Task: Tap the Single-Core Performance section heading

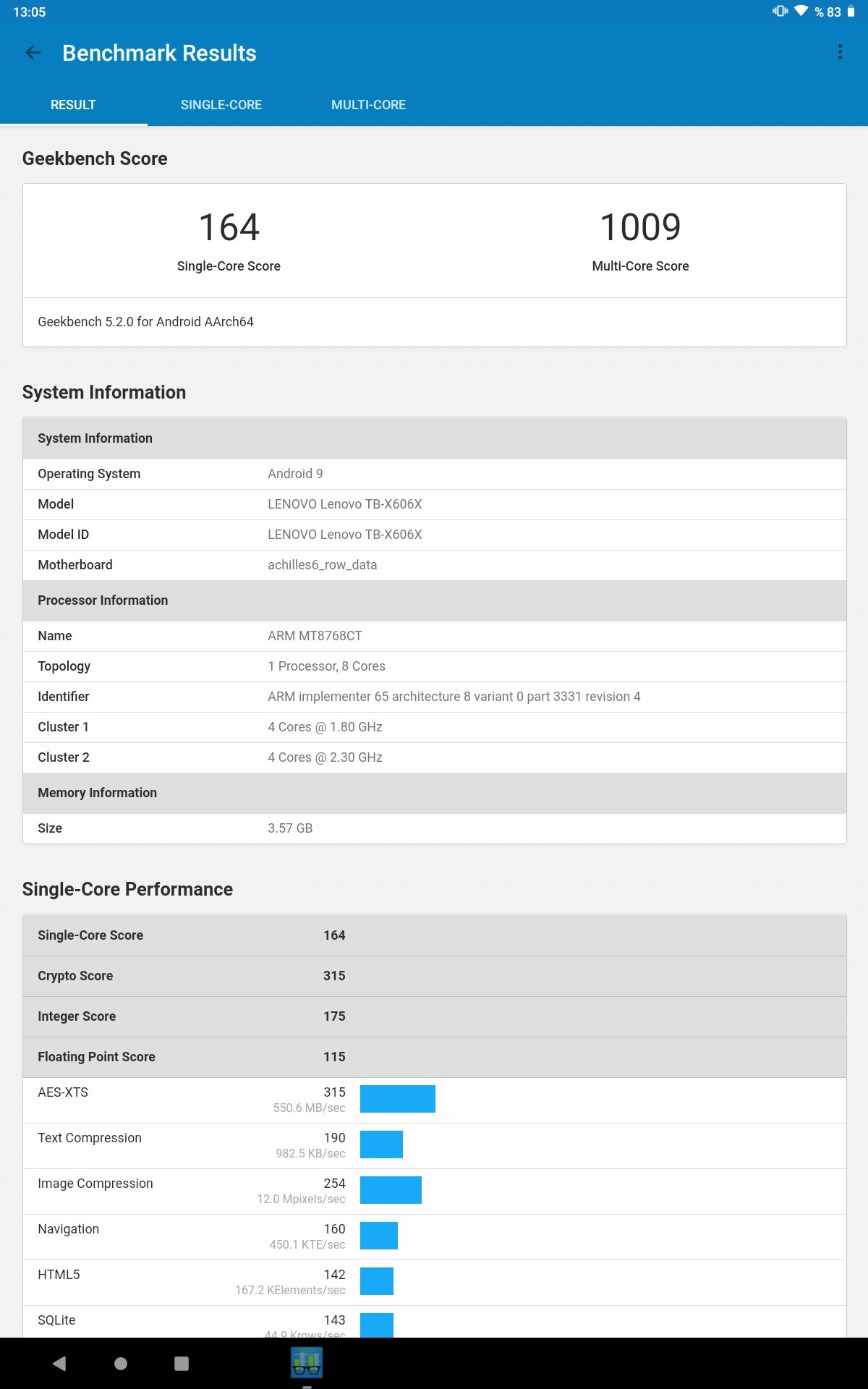Action: coord(127,889)
